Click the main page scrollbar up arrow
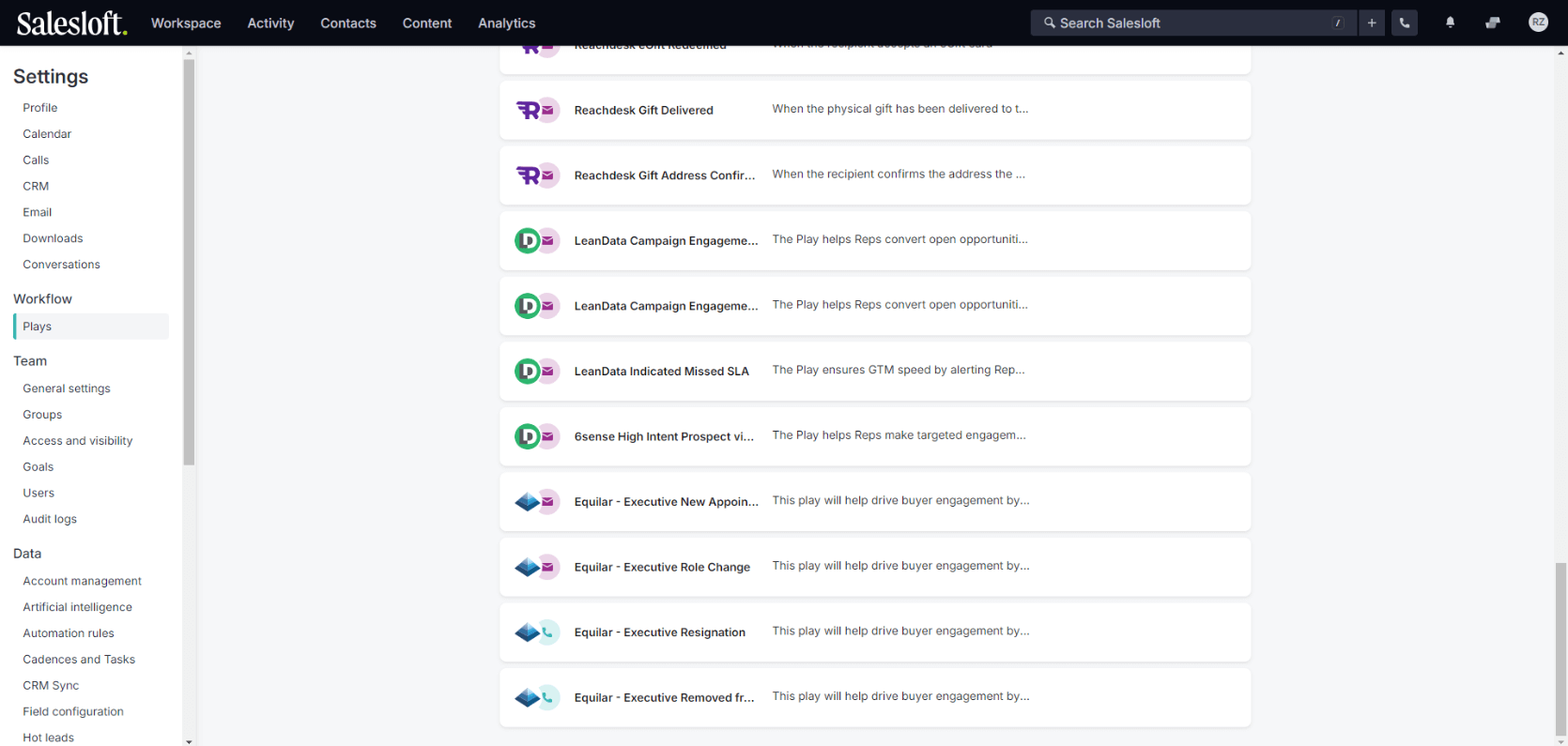The width and height of the screenshot is (1568, 746). (1560, 53)
